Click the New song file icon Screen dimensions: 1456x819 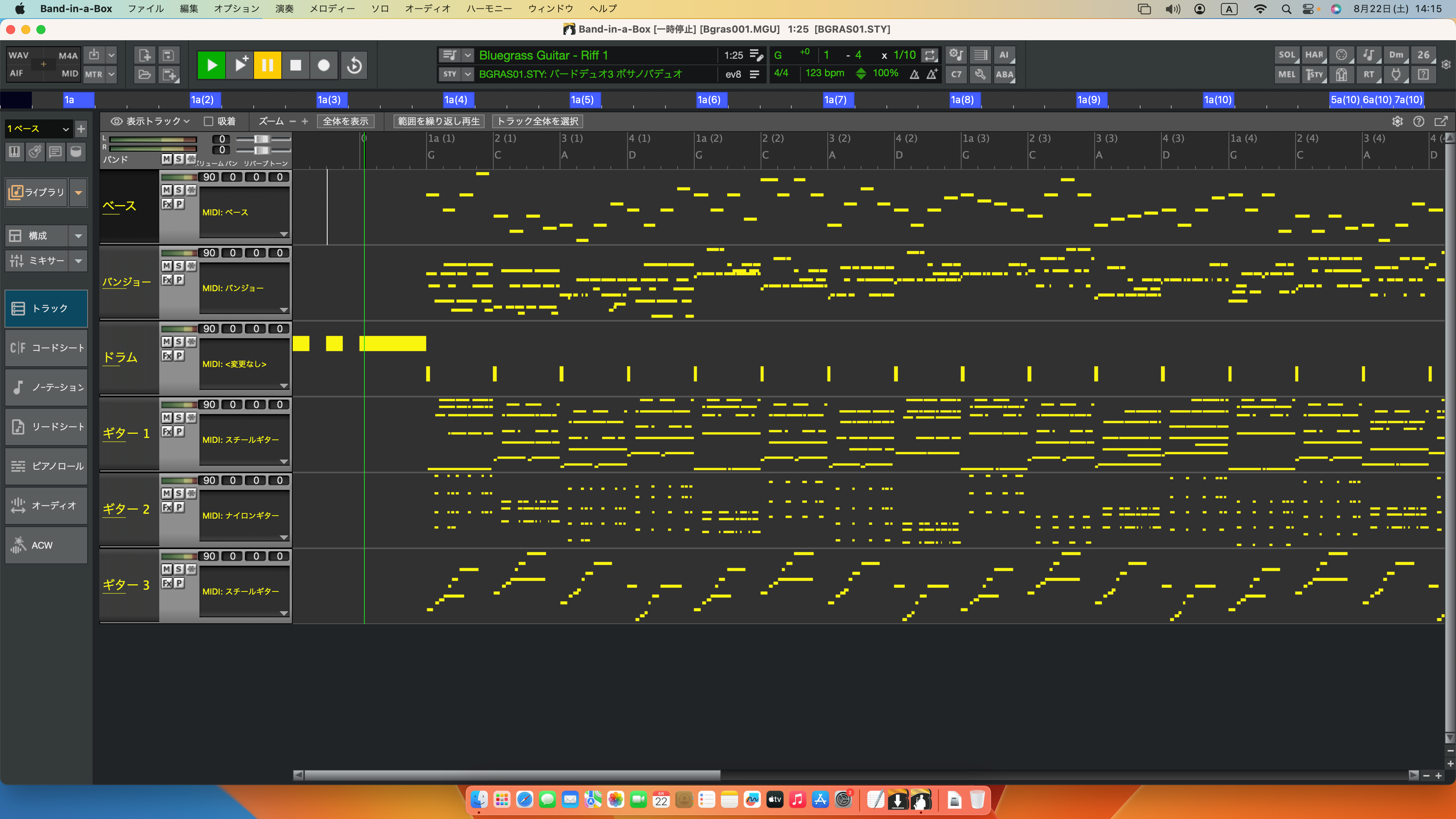144,55
